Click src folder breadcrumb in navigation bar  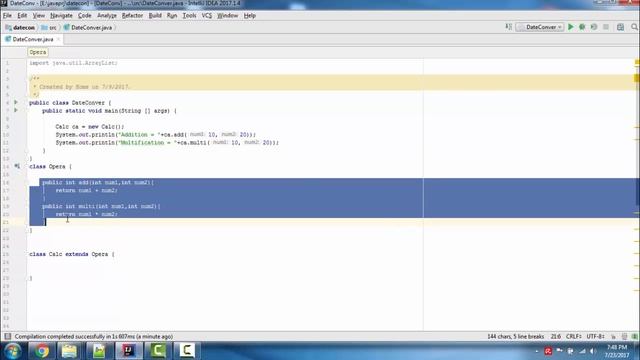click(49, 27)
